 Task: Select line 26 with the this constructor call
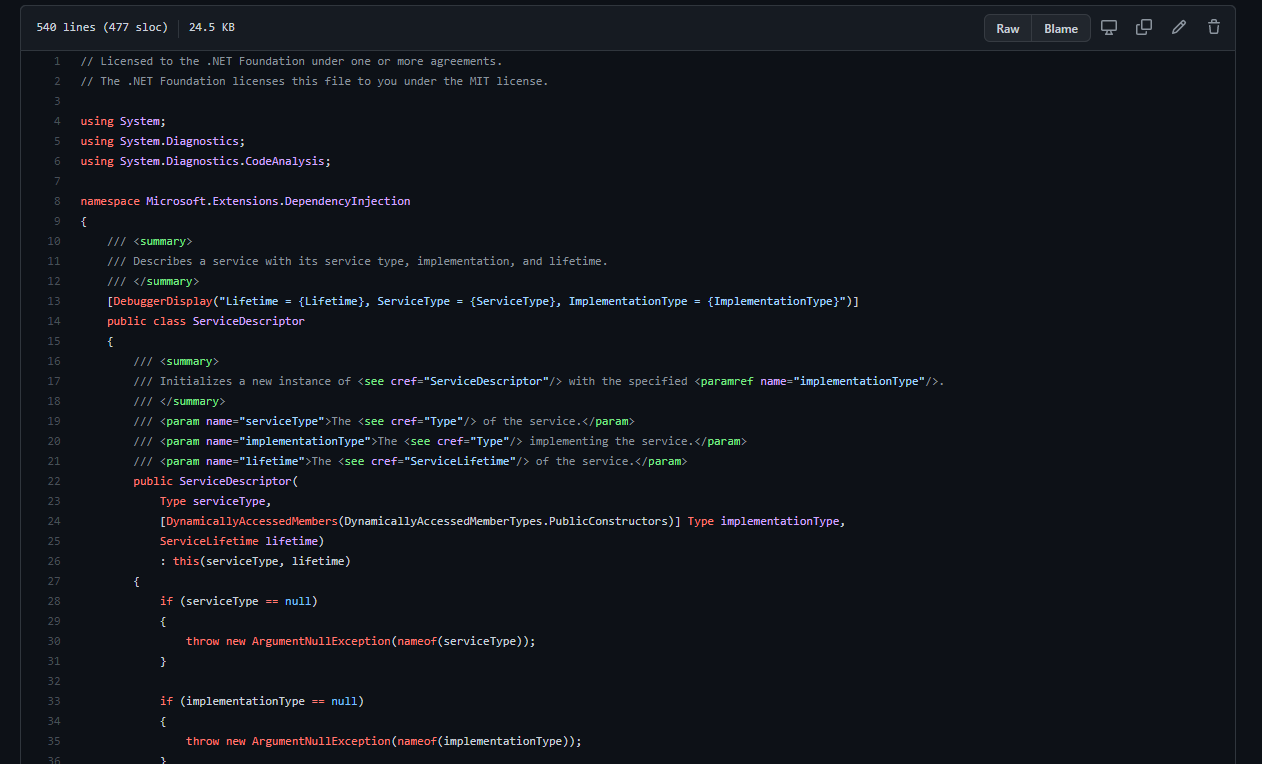coord(54,561)
